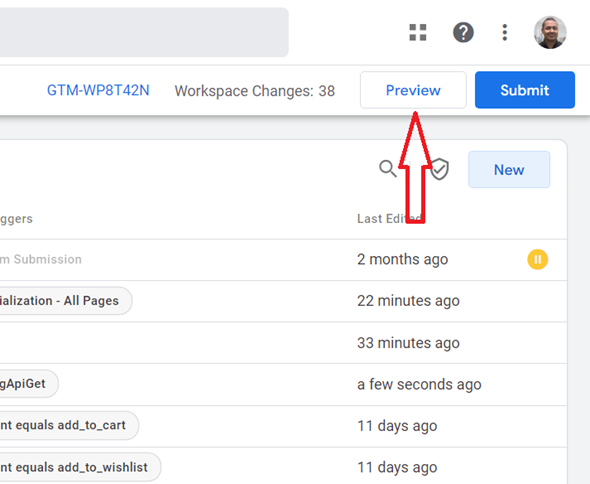Image resolution: width=590 pixels, height=484 pixels.
Task: Click the GTM-WP8T42N container ID link
Action: [98, 90]
